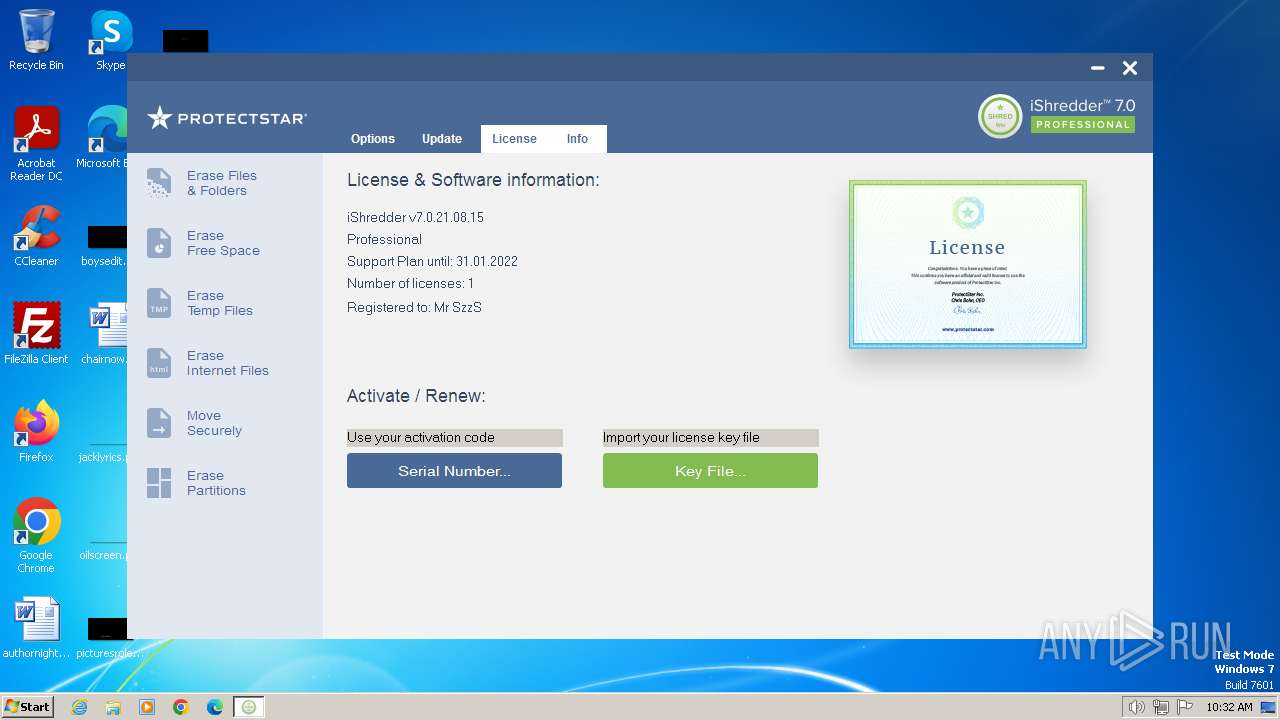Screen dimensions: 1280x720
Task: Open the Action Center flag icon
Action: 1185,707
